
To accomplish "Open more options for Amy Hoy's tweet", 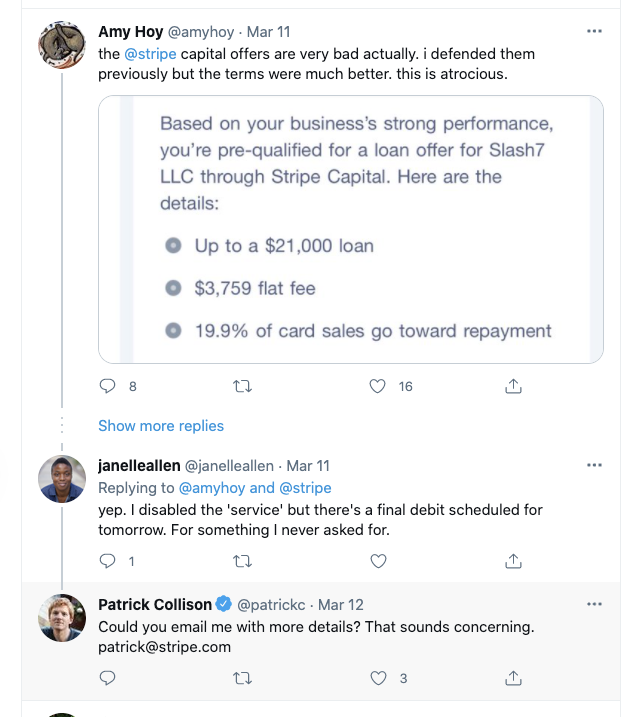I will [594, 31].
